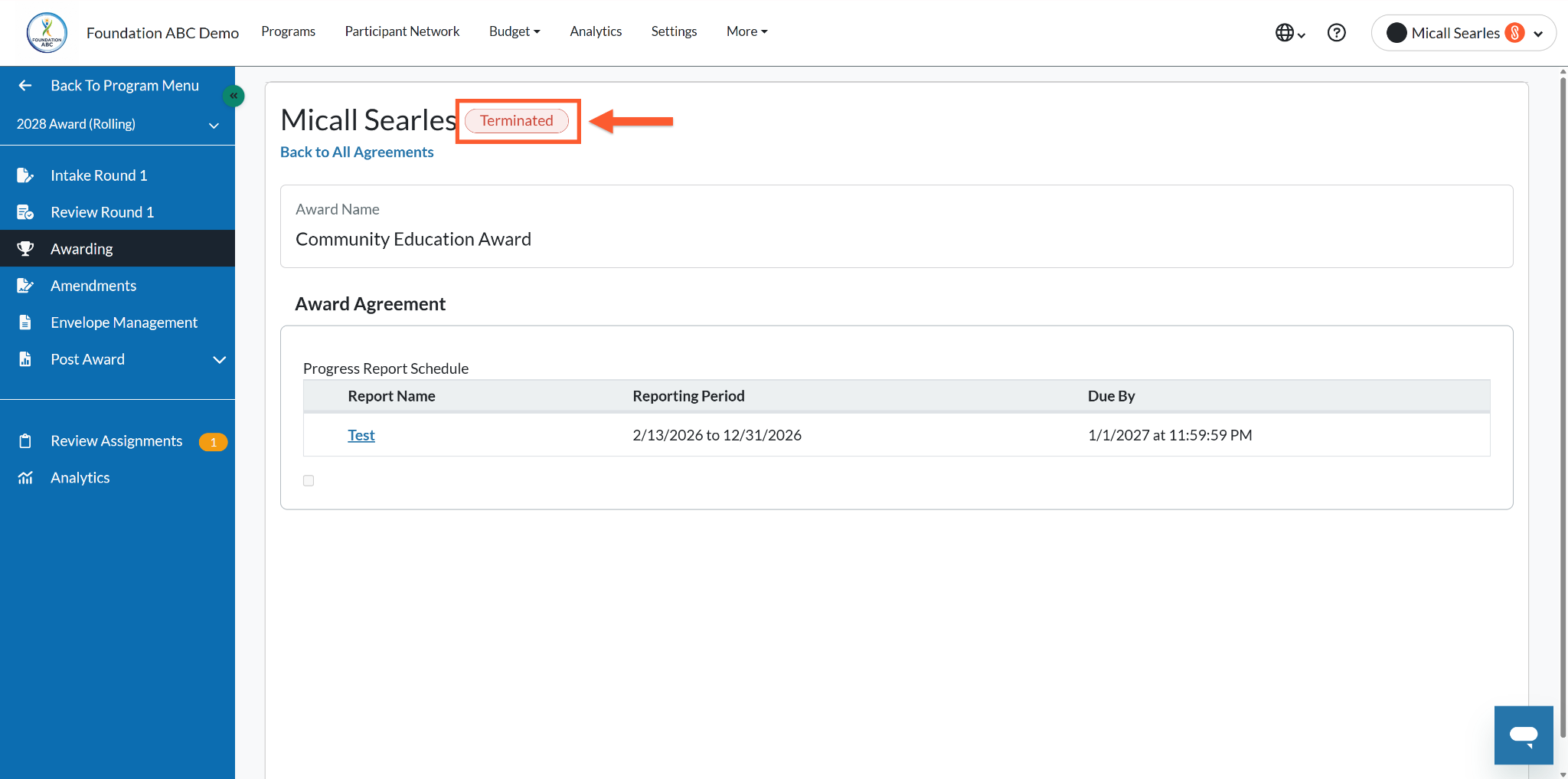Open the More dropdown menu

coord(747,31)
